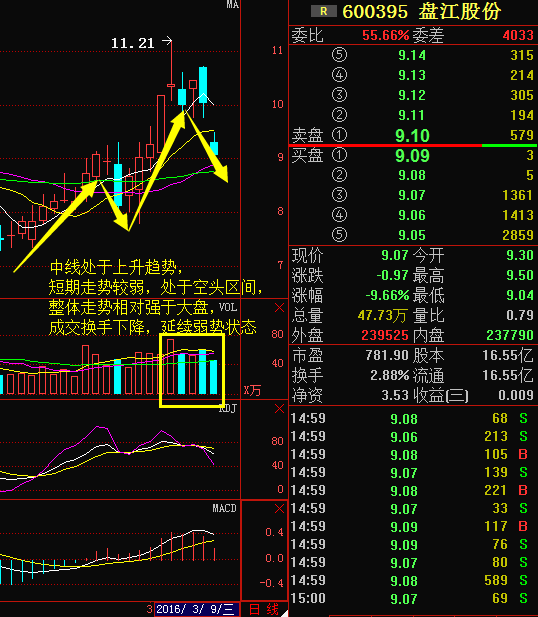538x617 pixels.
Task: Select sell level ③ price 9.12
Action: pos(412,95)
